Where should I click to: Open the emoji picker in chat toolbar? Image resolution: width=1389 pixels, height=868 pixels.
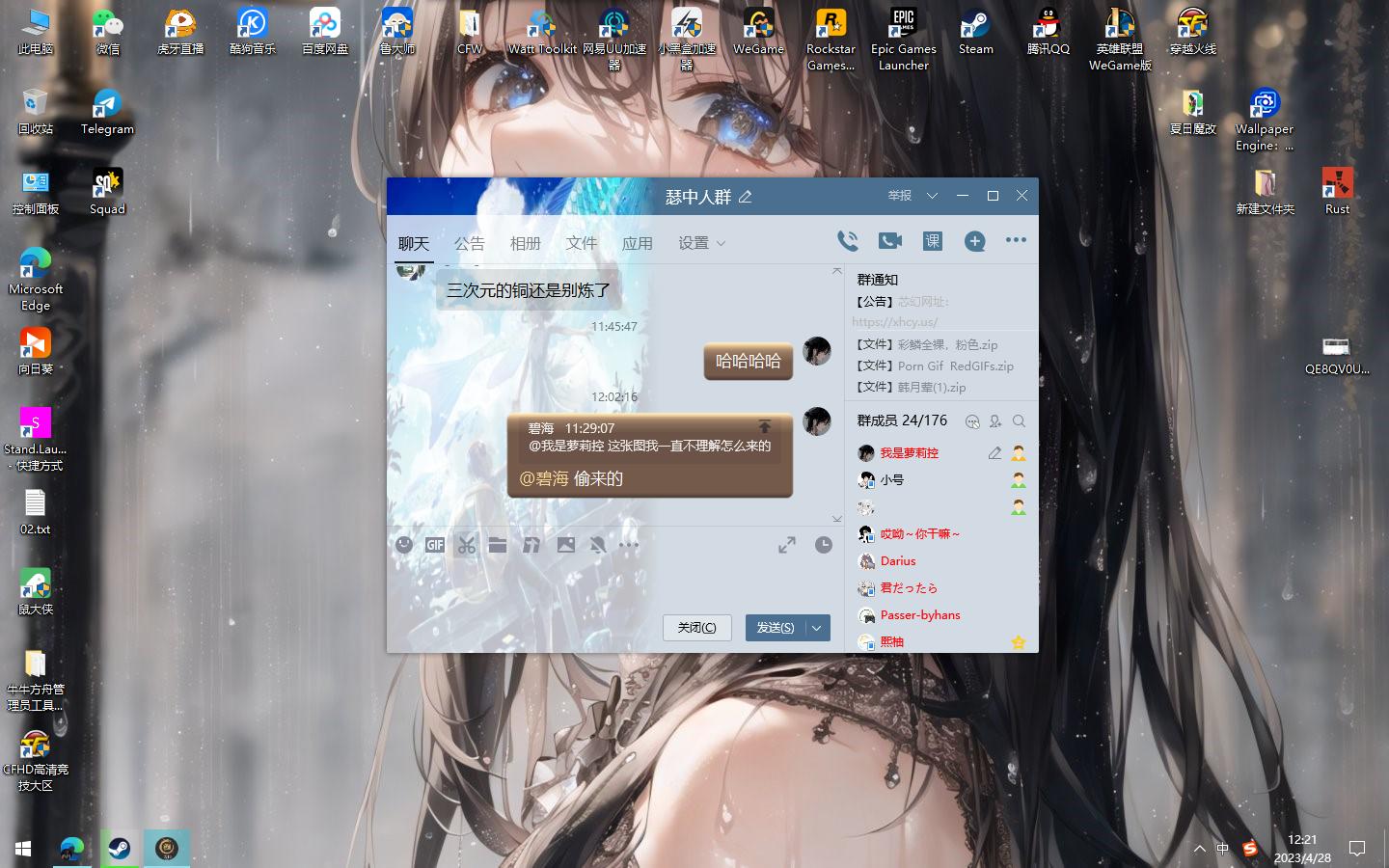(x=404, y=545)
